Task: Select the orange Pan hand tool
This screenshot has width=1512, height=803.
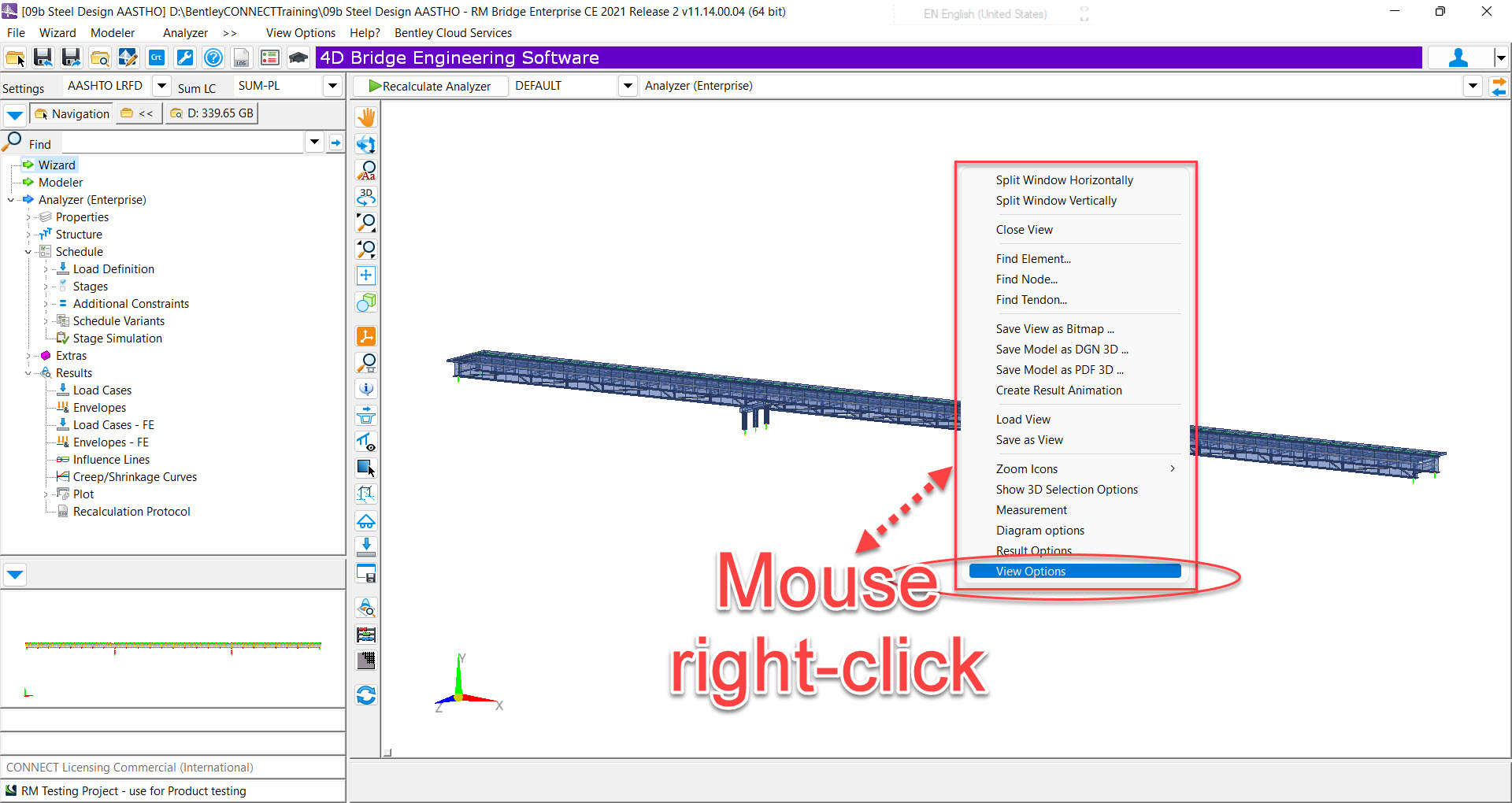Action: point(366,117)
